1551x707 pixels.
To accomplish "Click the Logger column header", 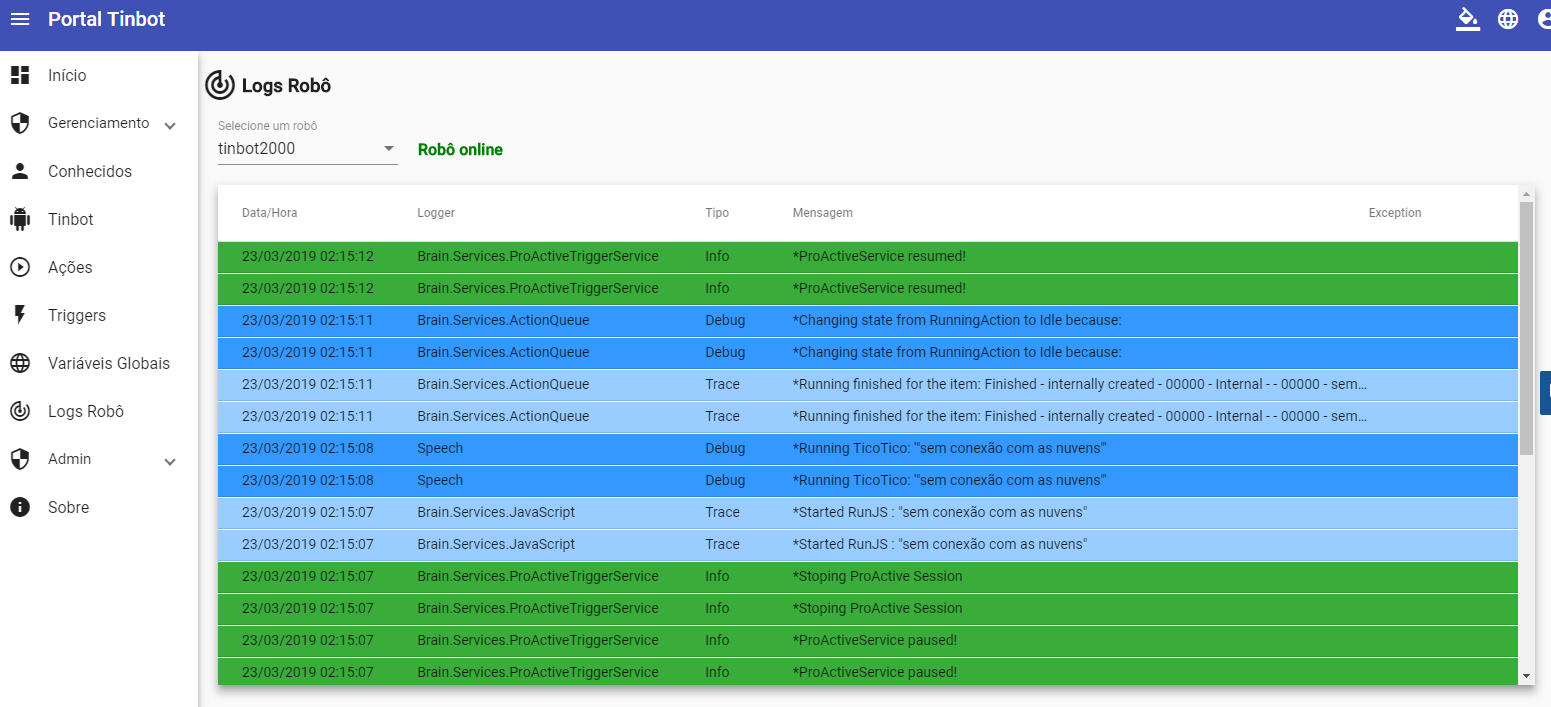I will [436, 213].
